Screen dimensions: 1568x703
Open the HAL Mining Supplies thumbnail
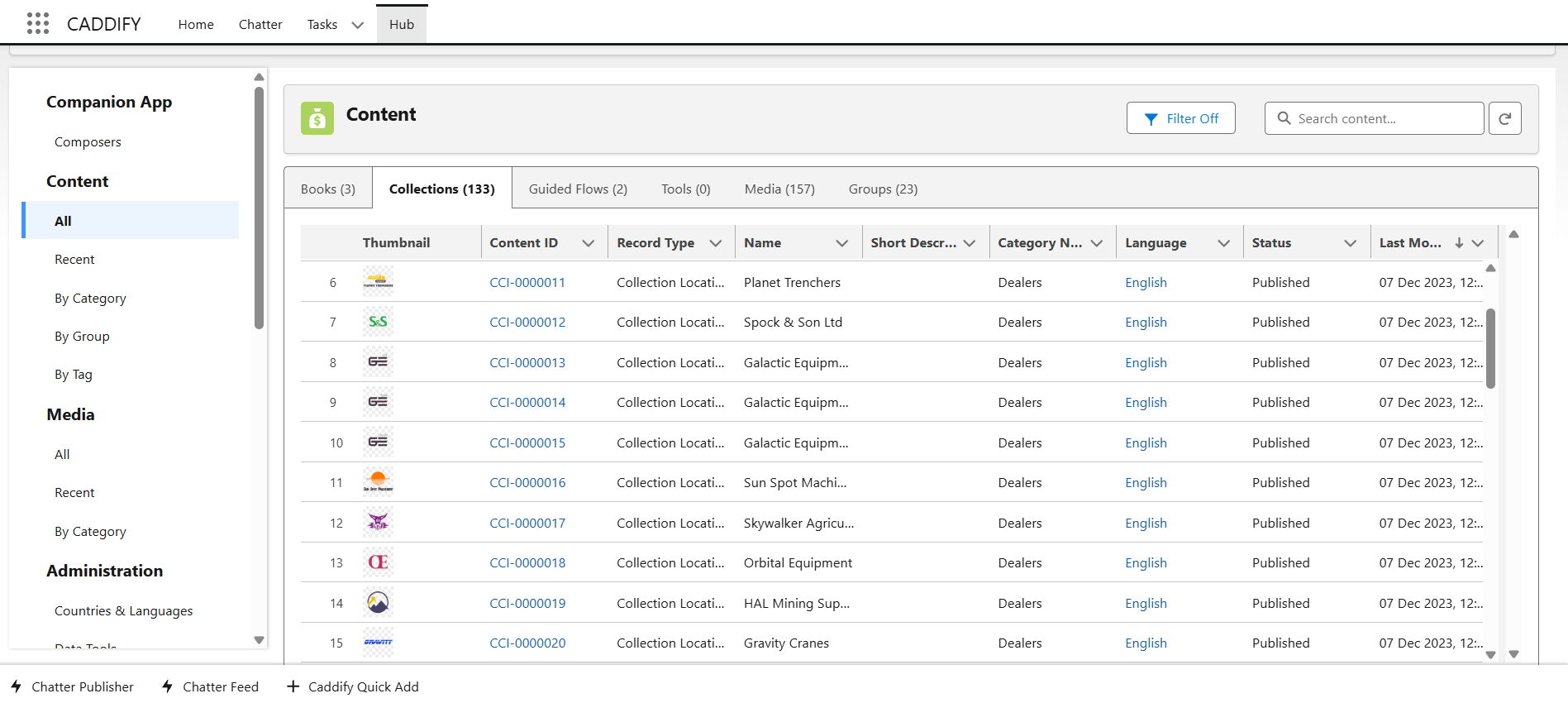(378, 603)
